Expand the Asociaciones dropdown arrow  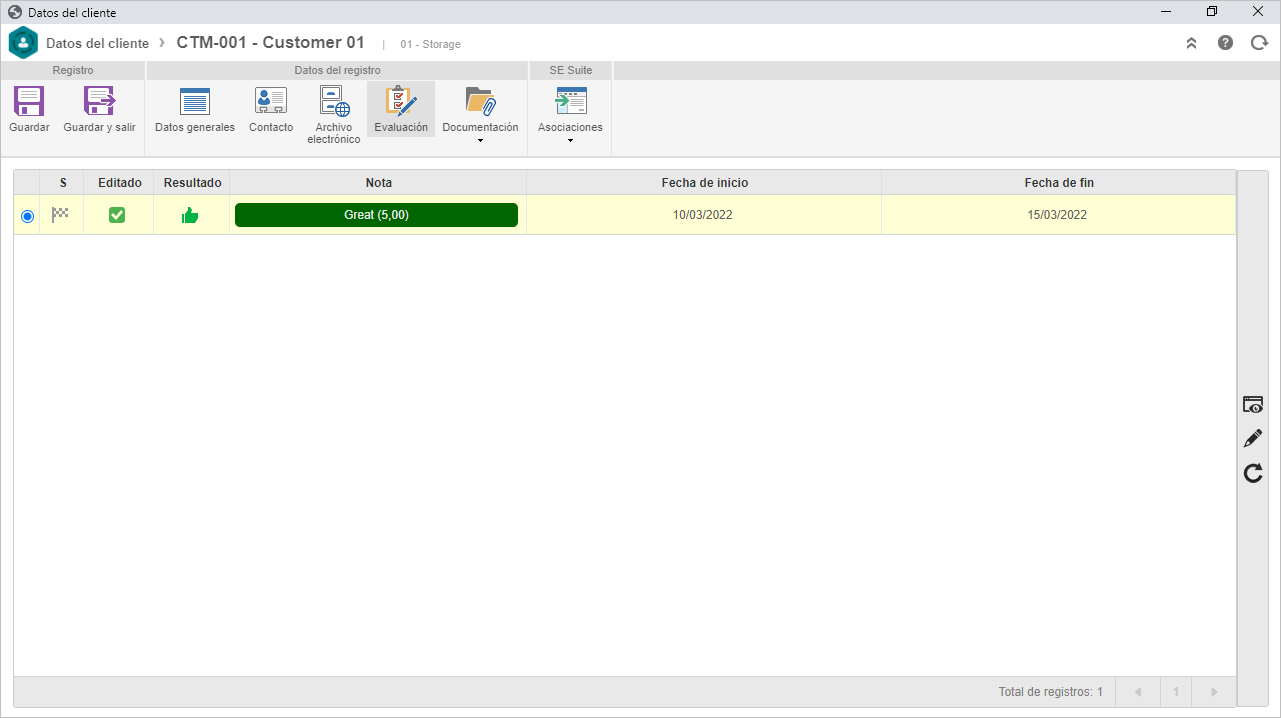pos(570,140)
